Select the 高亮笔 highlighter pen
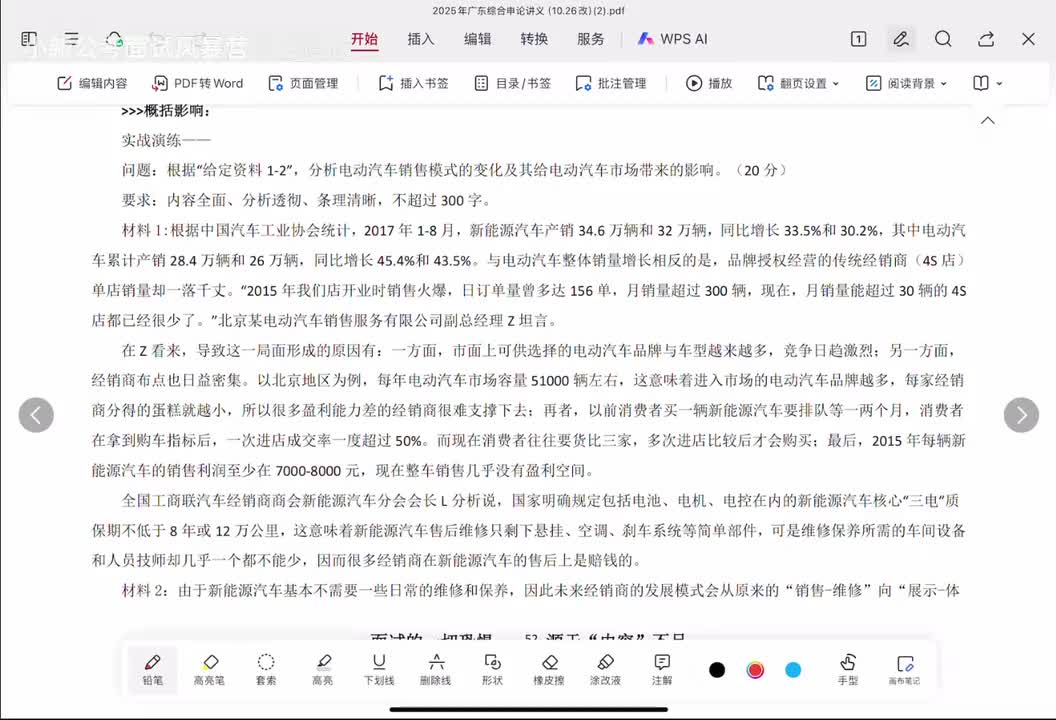This screenshot has width=1056, height=720. 209,669
